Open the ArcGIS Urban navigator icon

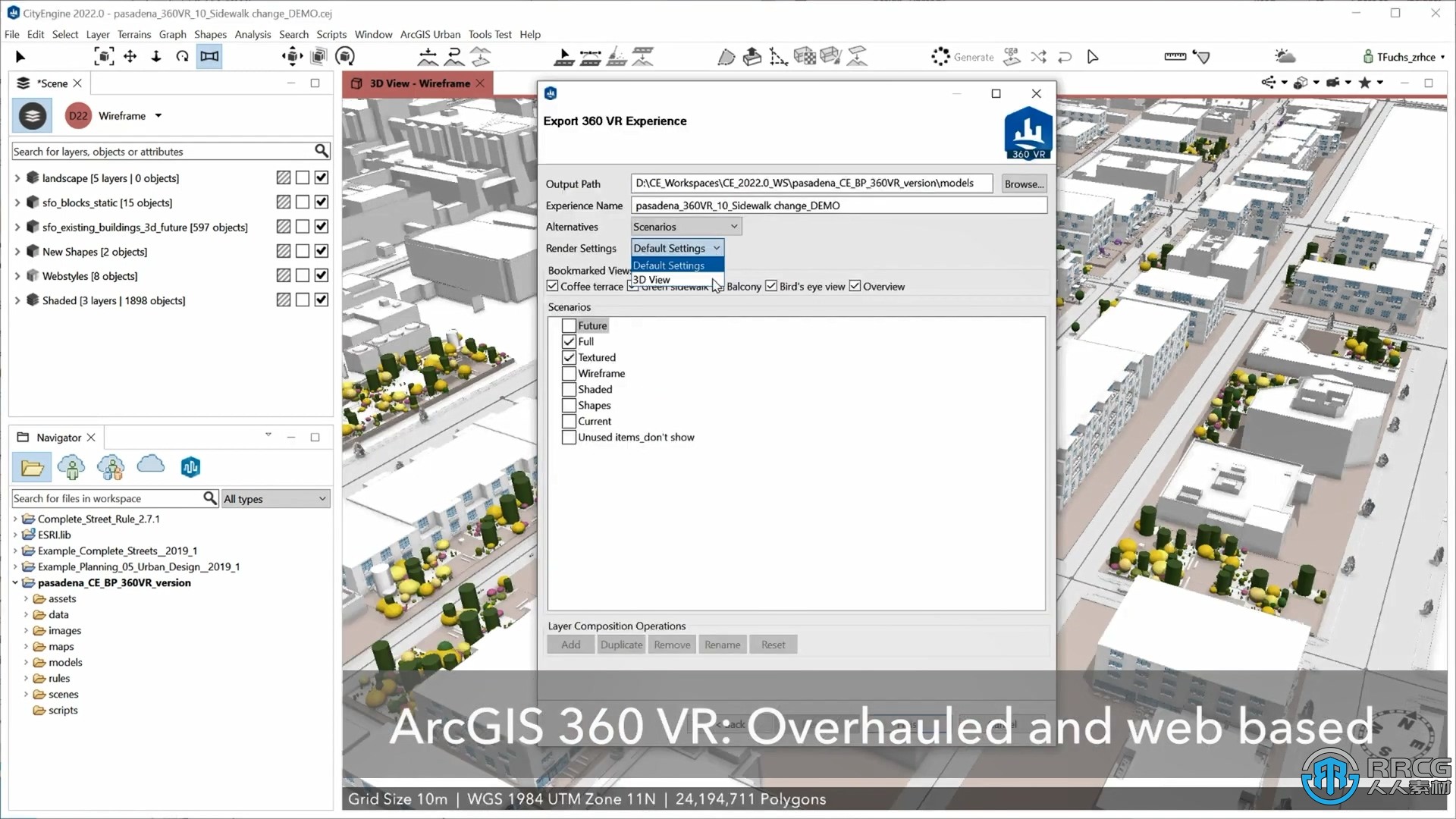190,467
